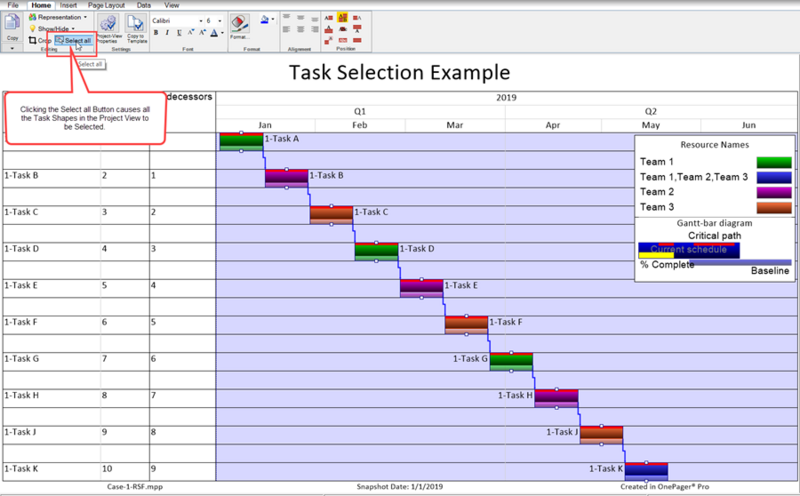
Task: Select the highlighted yellow position icon
Action: [x=342, y=18]
